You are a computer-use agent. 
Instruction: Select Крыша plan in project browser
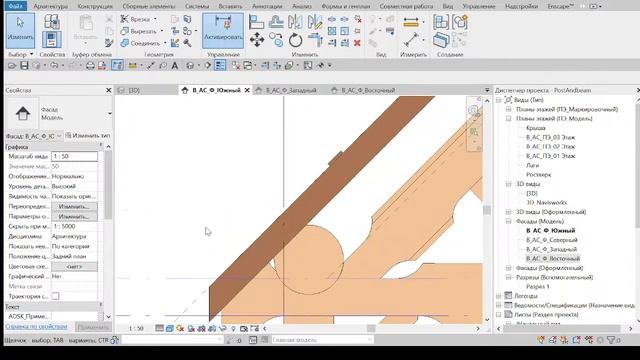coord(536,128)
